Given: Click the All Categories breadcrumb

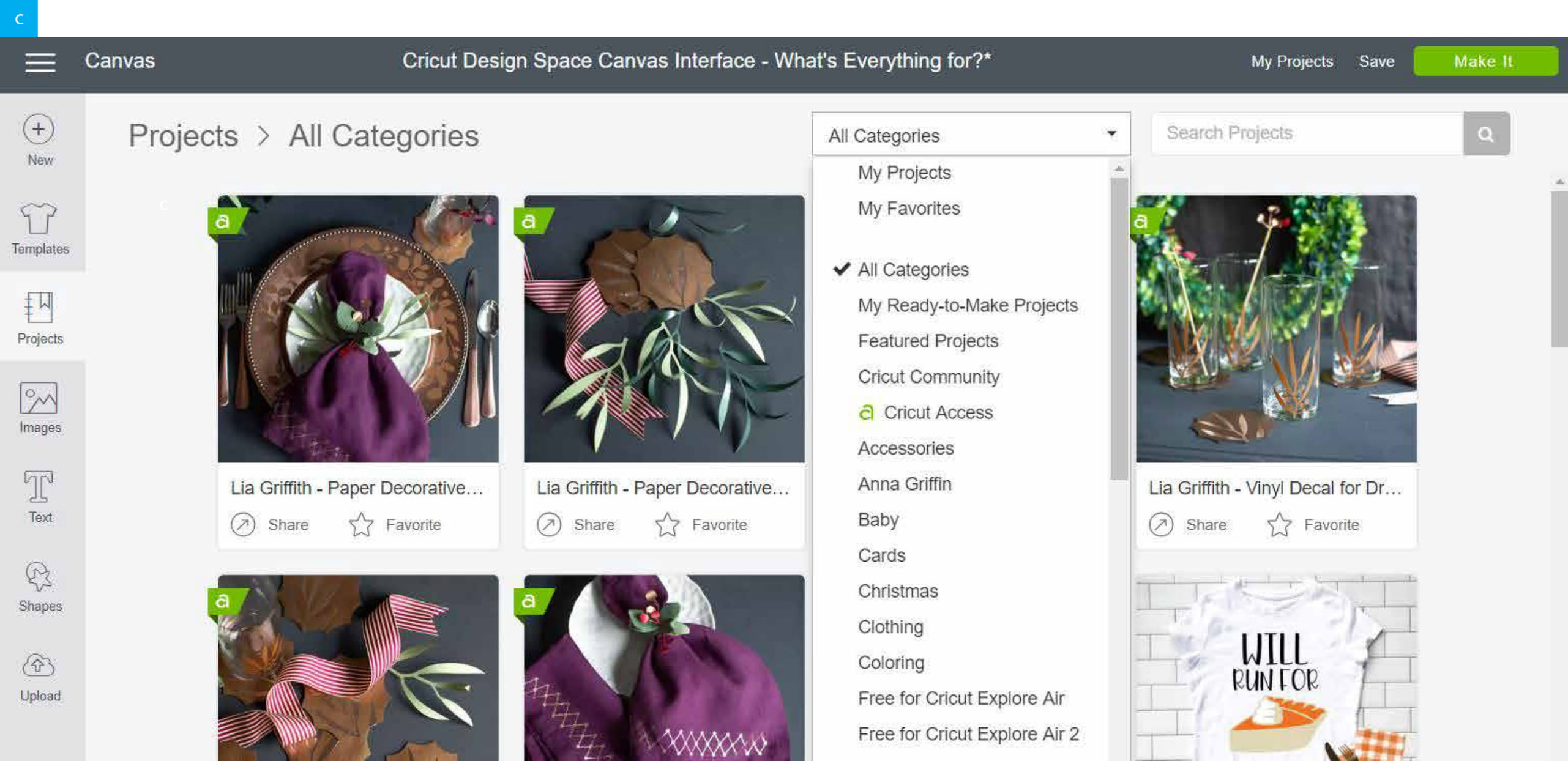Looking at the screenshot, I should click(384, 135).
